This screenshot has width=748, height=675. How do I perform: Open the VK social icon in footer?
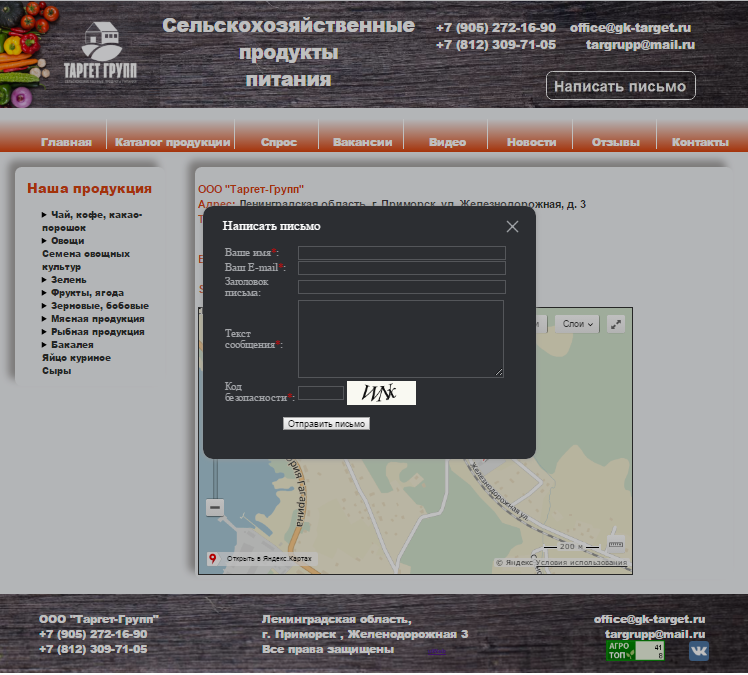click(699, 651)
